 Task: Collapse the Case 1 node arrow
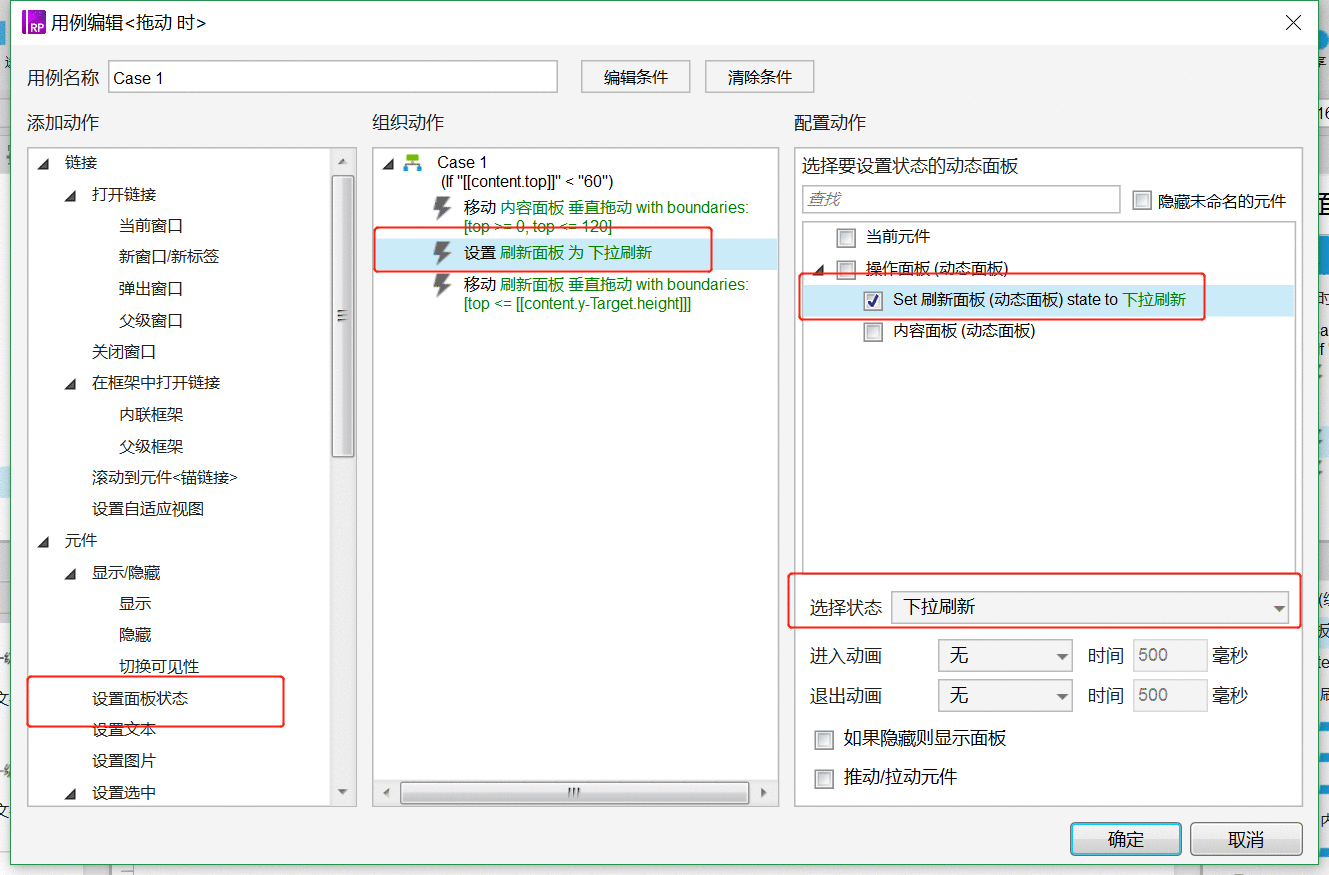(387, 164)
